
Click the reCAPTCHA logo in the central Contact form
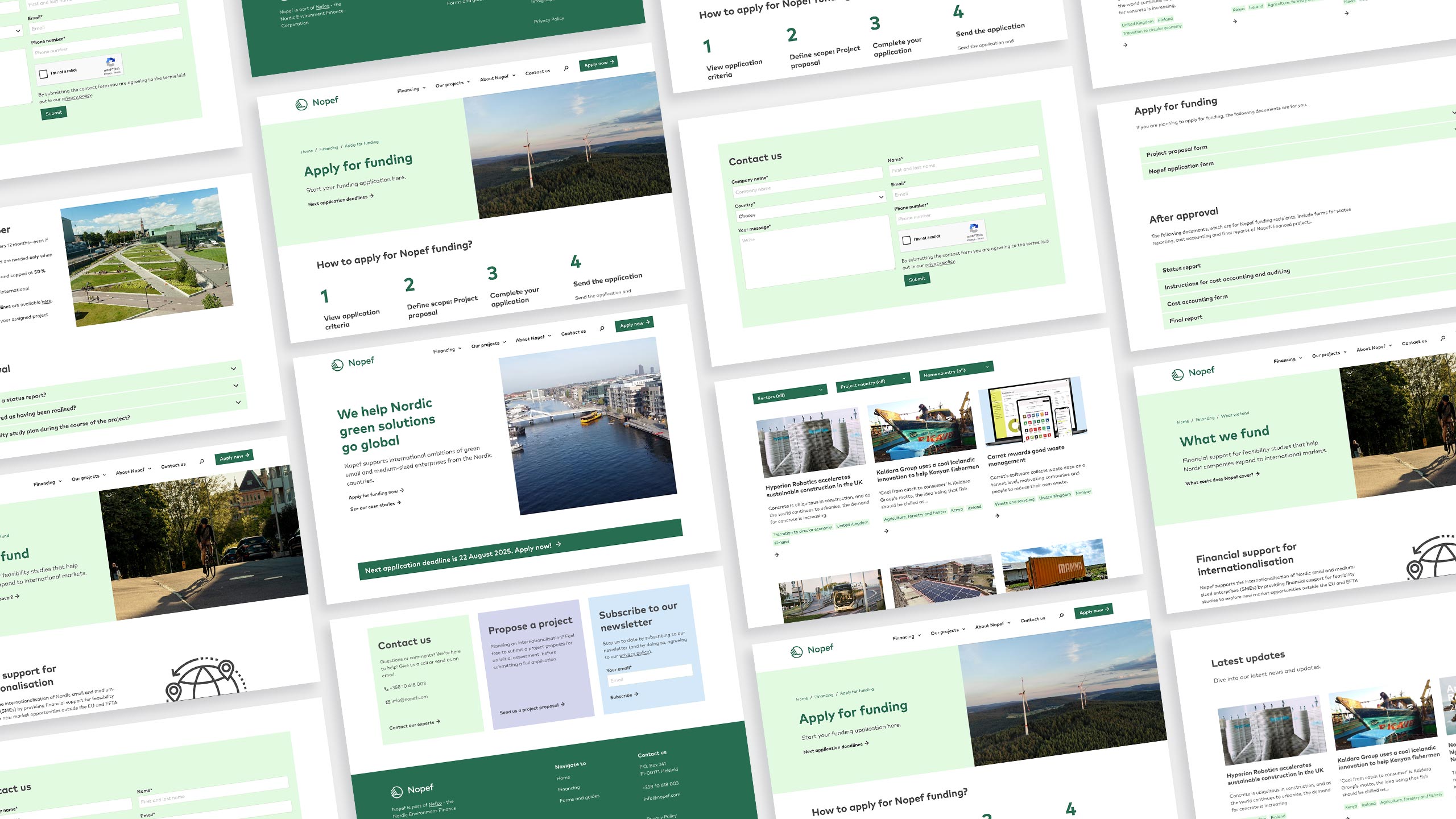tap(974, 229)
